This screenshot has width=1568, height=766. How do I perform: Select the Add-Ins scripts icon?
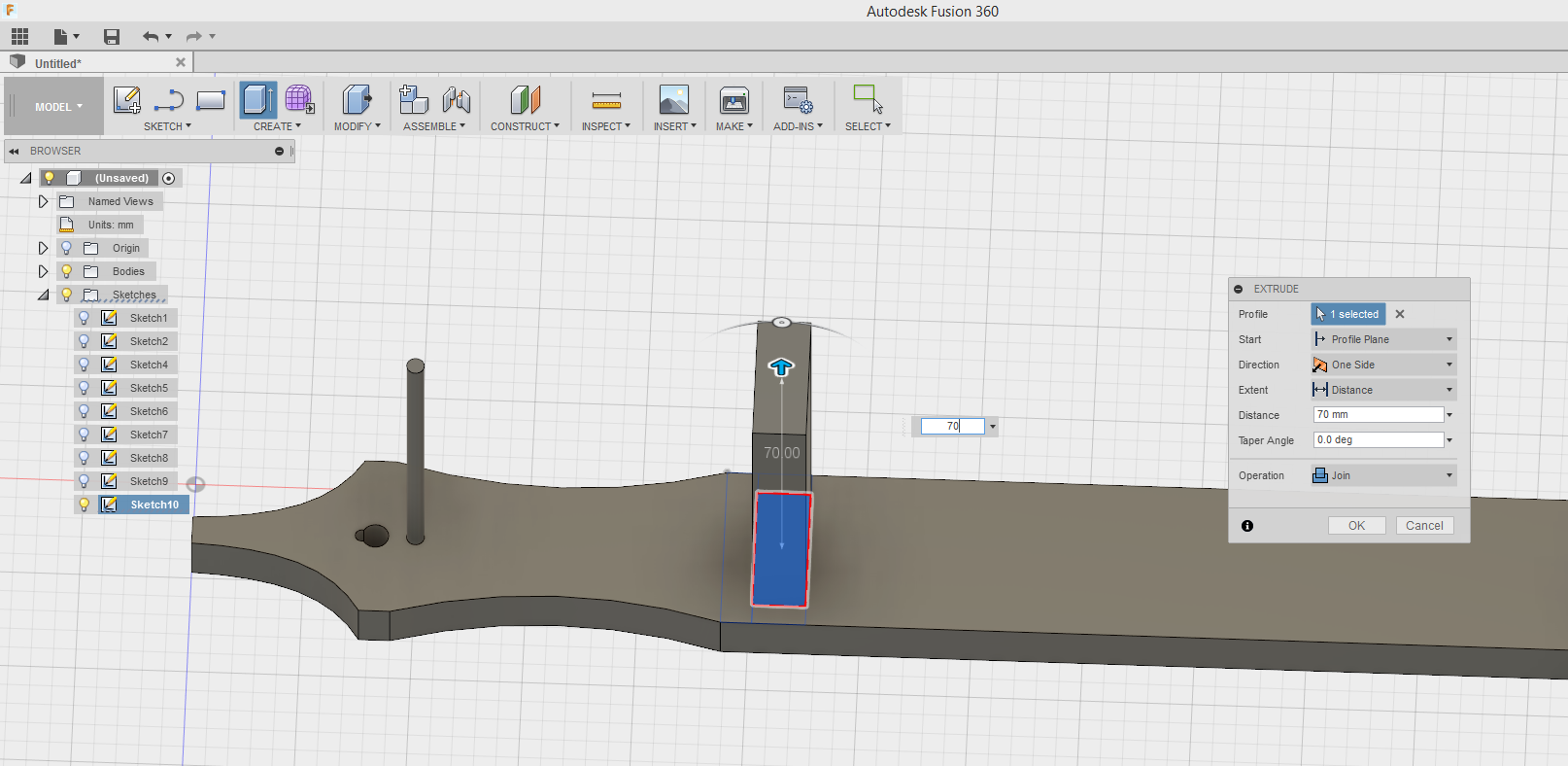coord(798,100)
